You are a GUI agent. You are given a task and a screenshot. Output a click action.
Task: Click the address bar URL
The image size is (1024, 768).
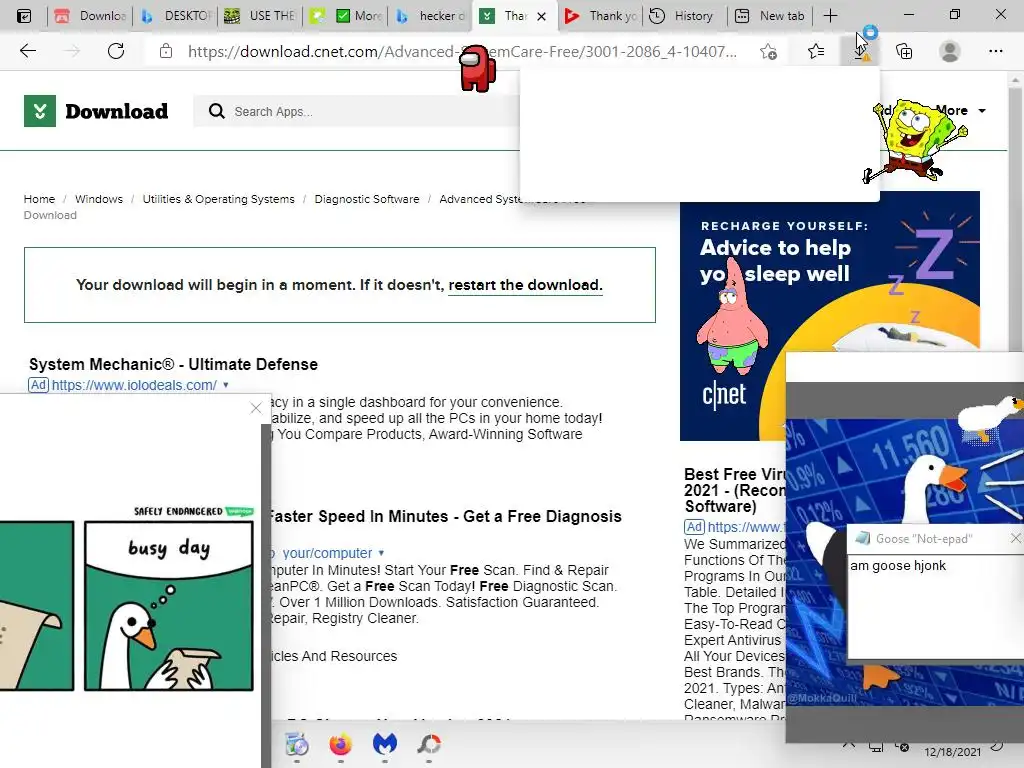tap(462, 51)
